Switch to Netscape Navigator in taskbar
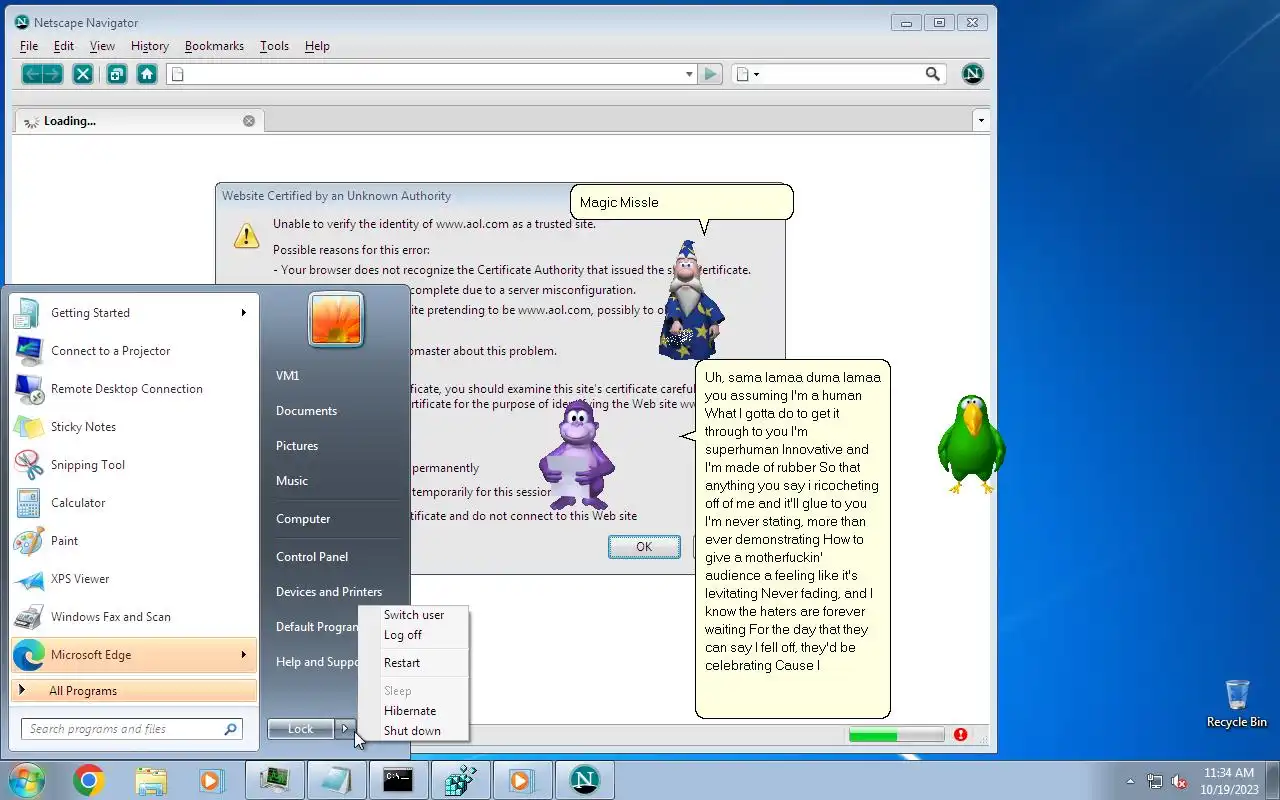 tap(584, 780)
